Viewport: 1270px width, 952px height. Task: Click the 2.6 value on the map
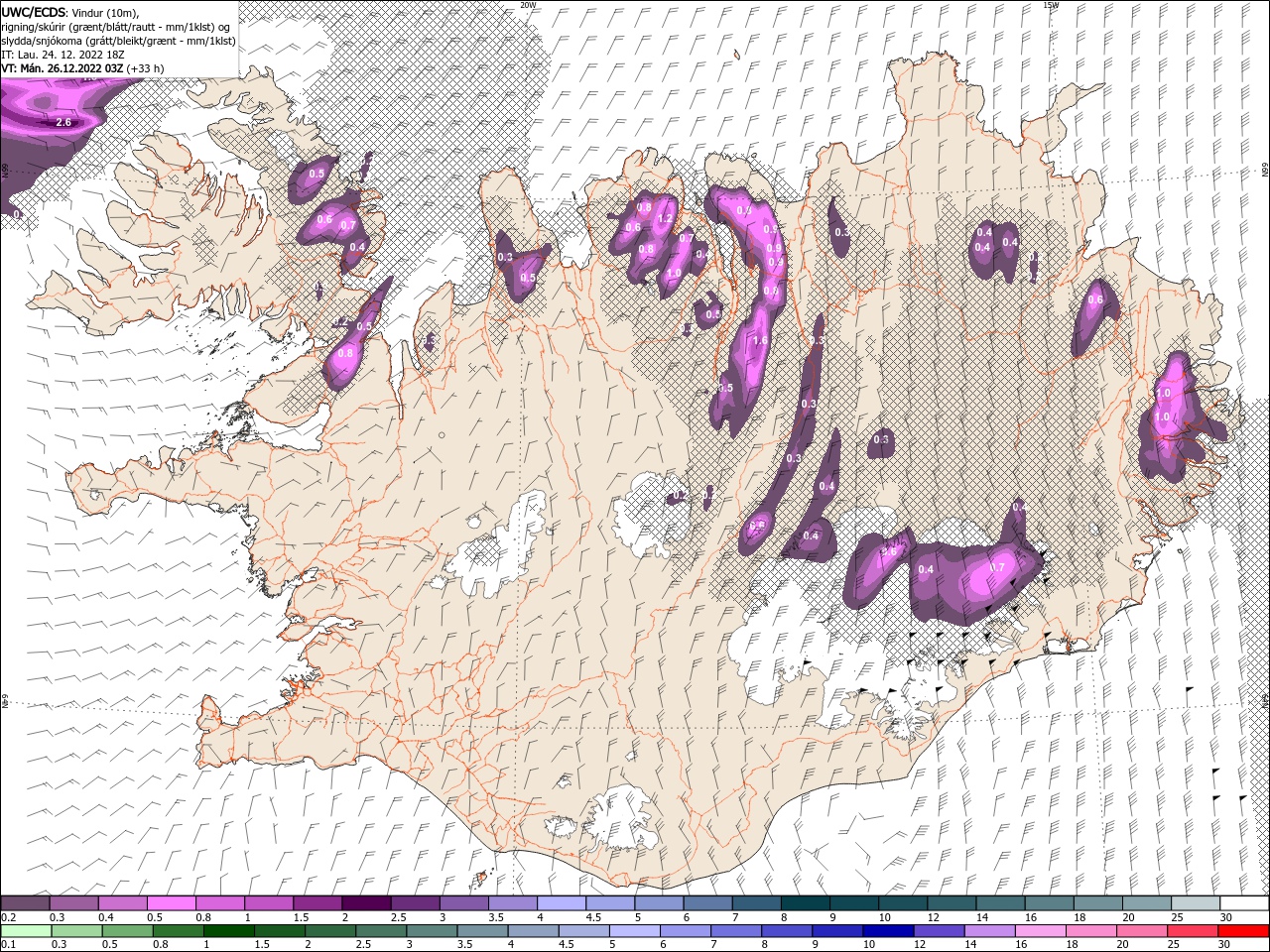pyautogui.click(x=63, y=123)
